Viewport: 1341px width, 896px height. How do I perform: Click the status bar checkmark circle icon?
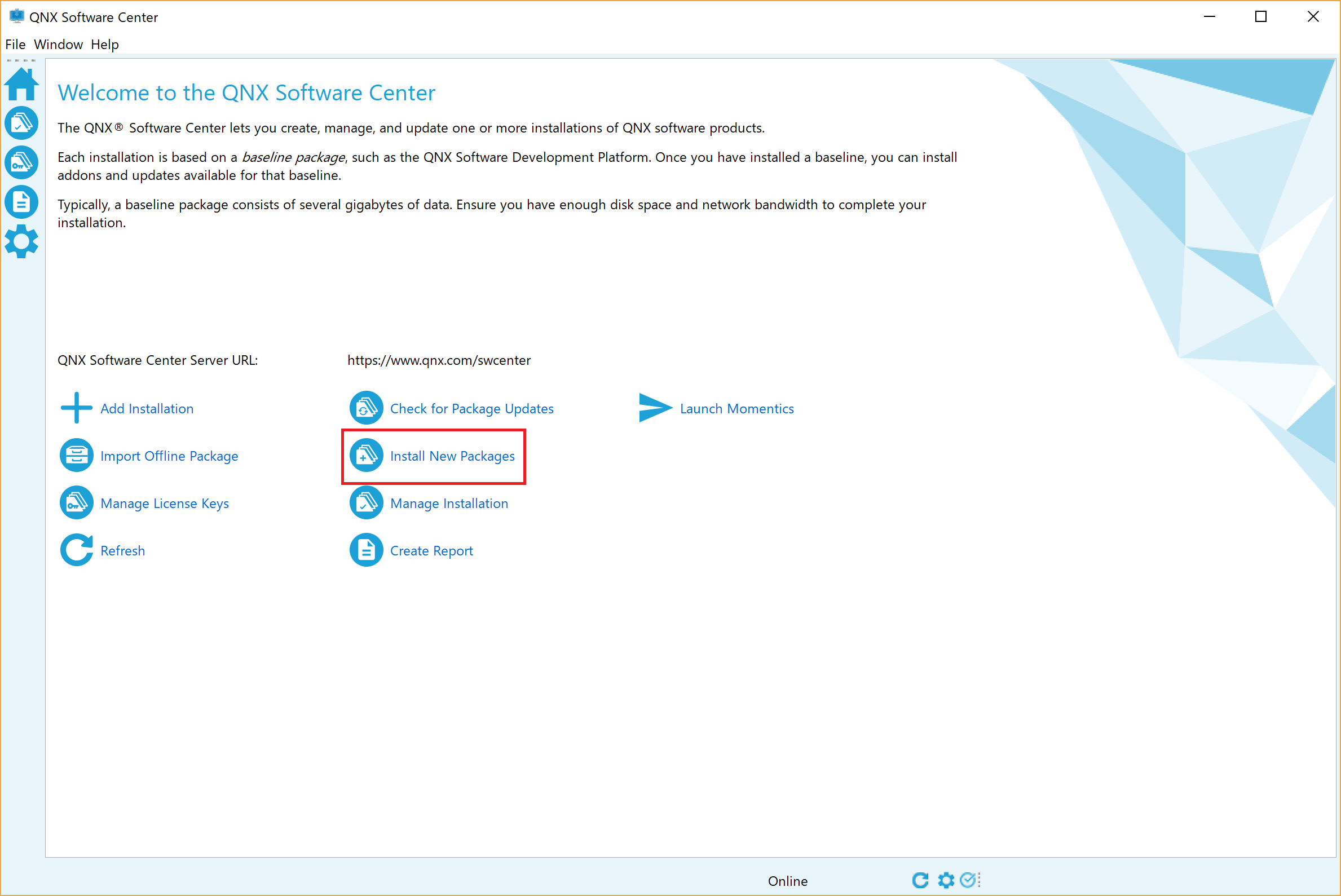coord(969,880)
